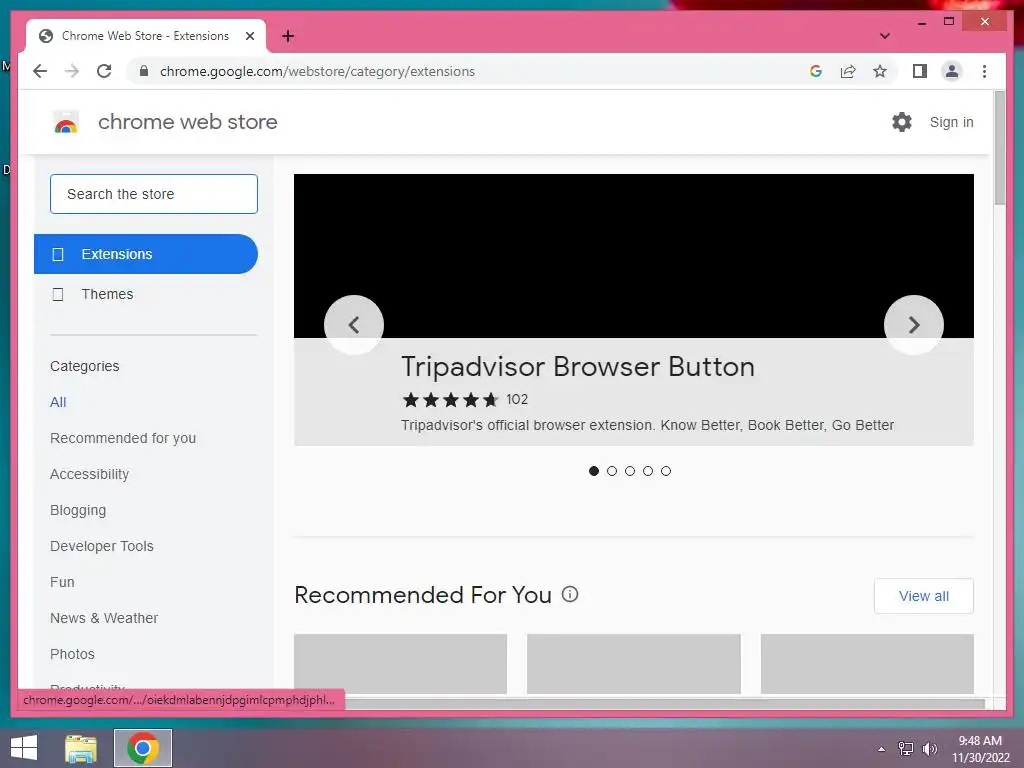The height and width of the screenshot is (768, 1024).
Task: Open the Photos category
Action: click(x=72, y=654)
